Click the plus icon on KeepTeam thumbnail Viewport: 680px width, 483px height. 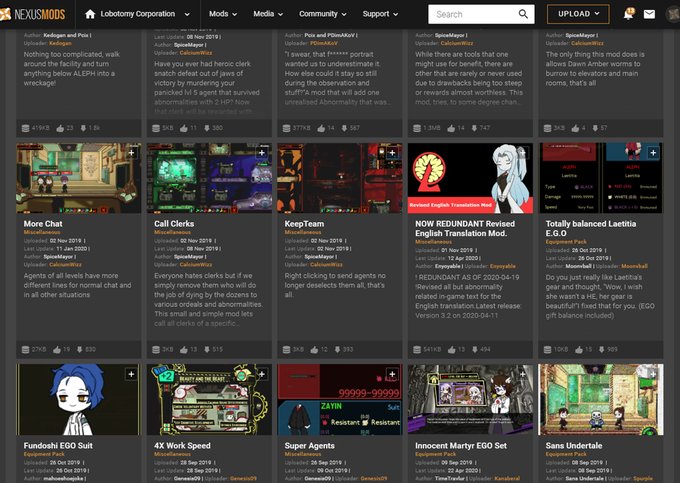392,153
